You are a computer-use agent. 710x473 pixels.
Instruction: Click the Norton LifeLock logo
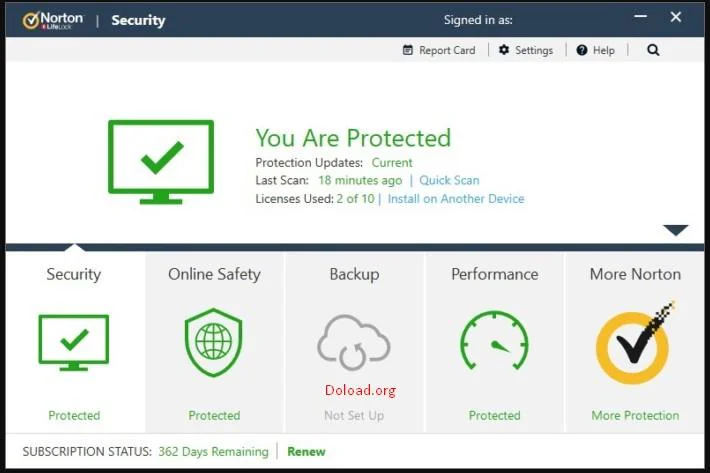[53, 20]
